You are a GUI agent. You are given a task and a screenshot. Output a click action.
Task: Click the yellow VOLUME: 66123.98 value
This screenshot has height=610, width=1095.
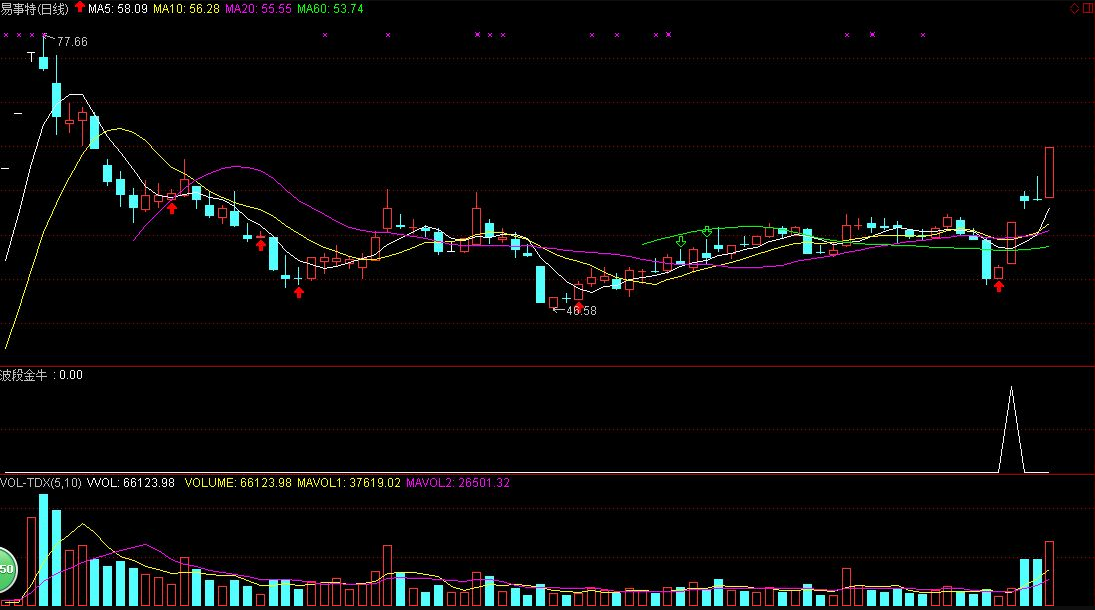click(x=238, y=483)
